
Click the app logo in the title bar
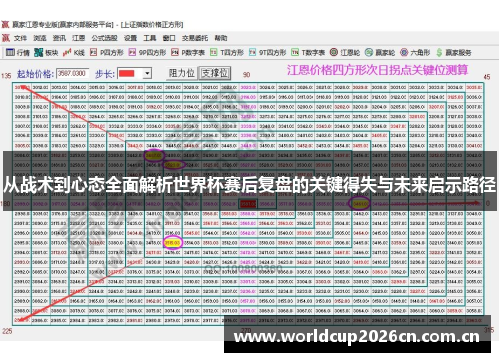point(5,24)
